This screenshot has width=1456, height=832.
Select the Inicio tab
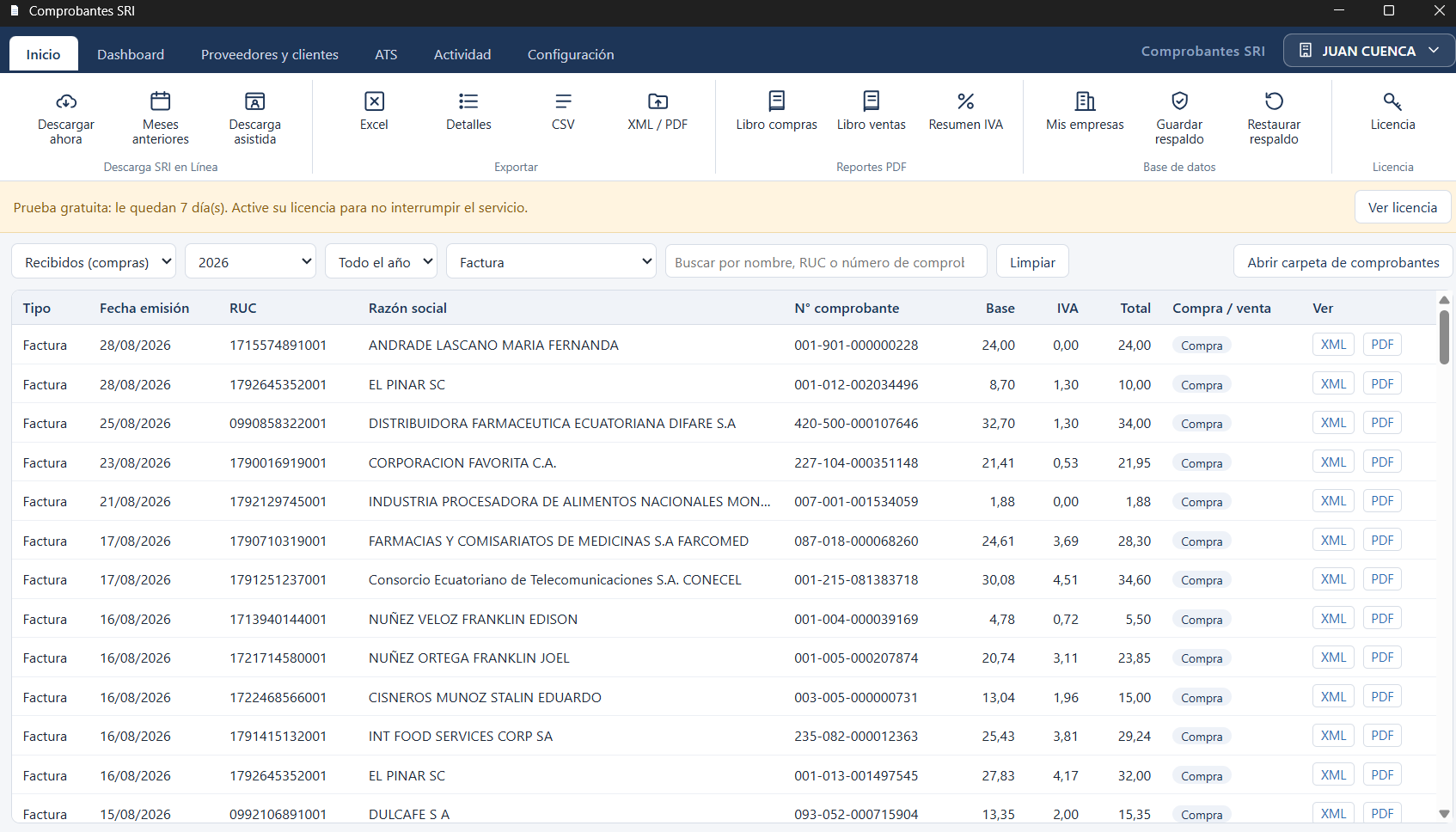click(43, 54)
